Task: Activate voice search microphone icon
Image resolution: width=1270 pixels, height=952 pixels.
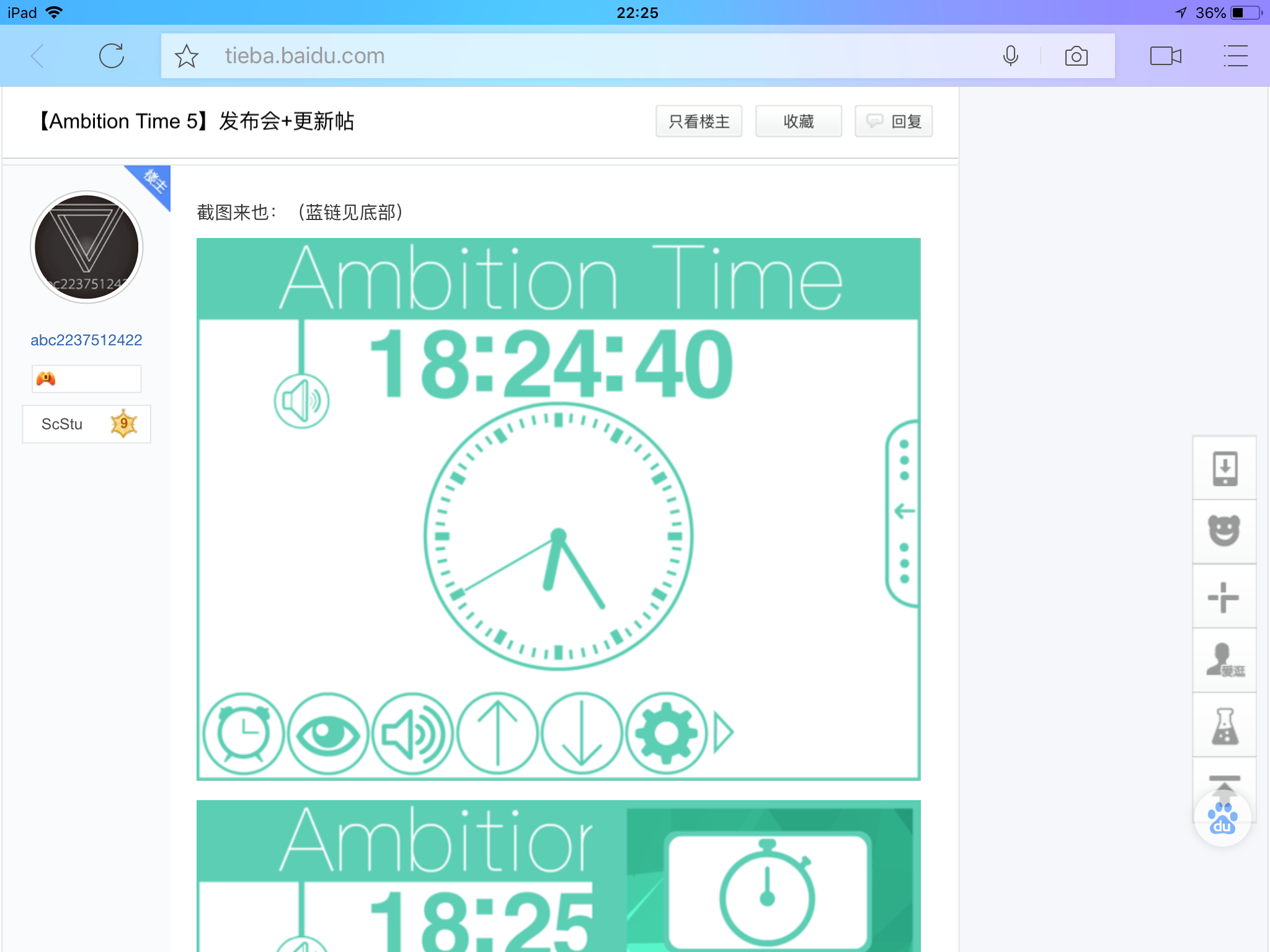Action: pyautogui.click(x=1010, y=56)
